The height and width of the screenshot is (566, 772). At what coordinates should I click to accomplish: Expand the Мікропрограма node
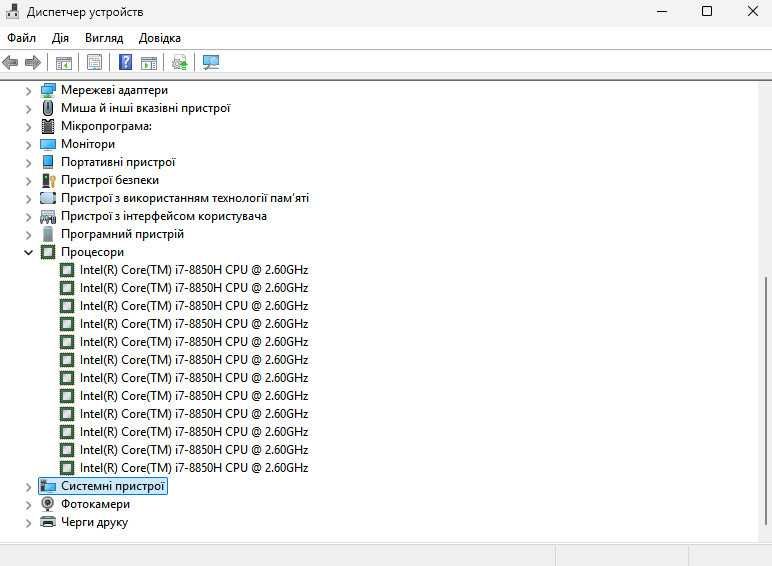click(x=28, y=127)
